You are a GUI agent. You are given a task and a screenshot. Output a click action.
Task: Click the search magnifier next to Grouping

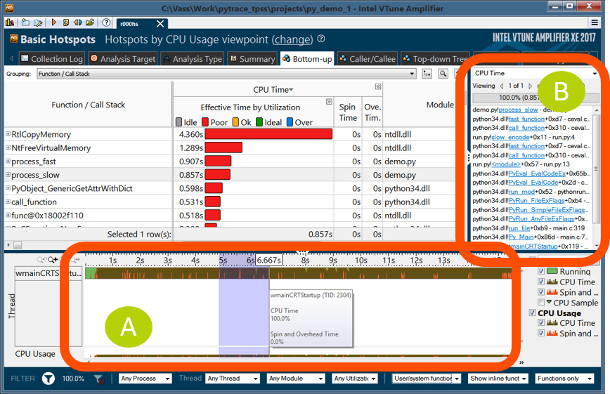point(443,74)
